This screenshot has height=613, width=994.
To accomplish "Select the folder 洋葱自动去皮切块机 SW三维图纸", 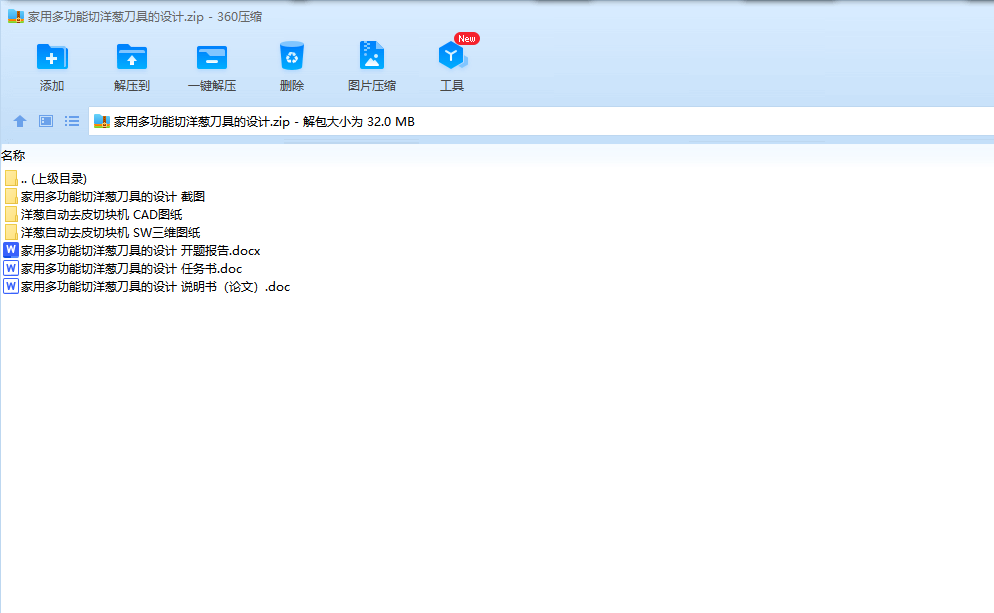I will click(x=102, y=233).
